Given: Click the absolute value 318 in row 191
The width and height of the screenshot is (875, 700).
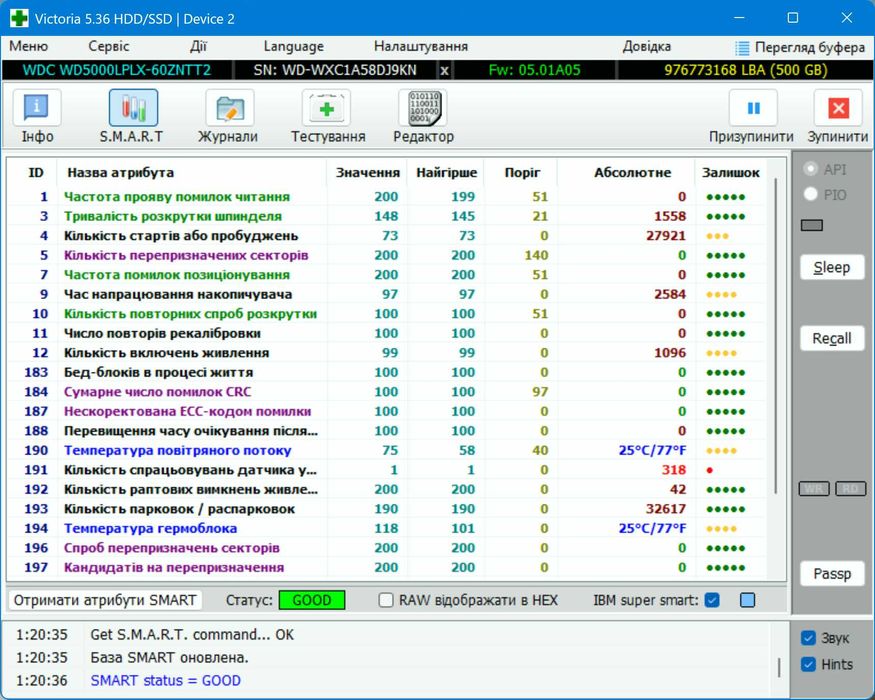Looking at the screenshot, I should 674,470.
